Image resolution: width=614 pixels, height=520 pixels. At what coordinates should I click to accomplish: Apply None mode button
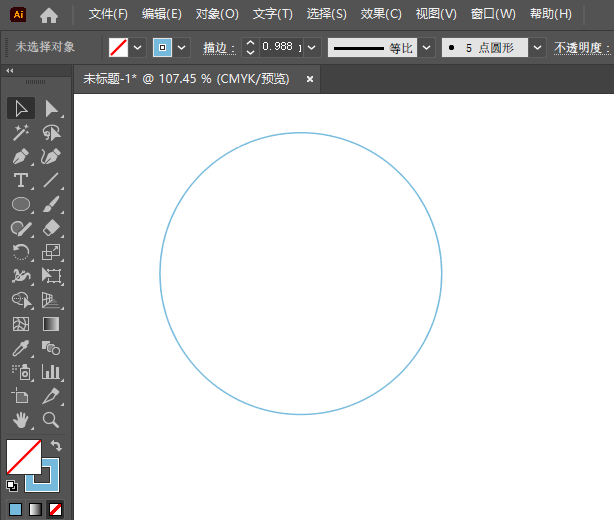[x=55, y=509]
